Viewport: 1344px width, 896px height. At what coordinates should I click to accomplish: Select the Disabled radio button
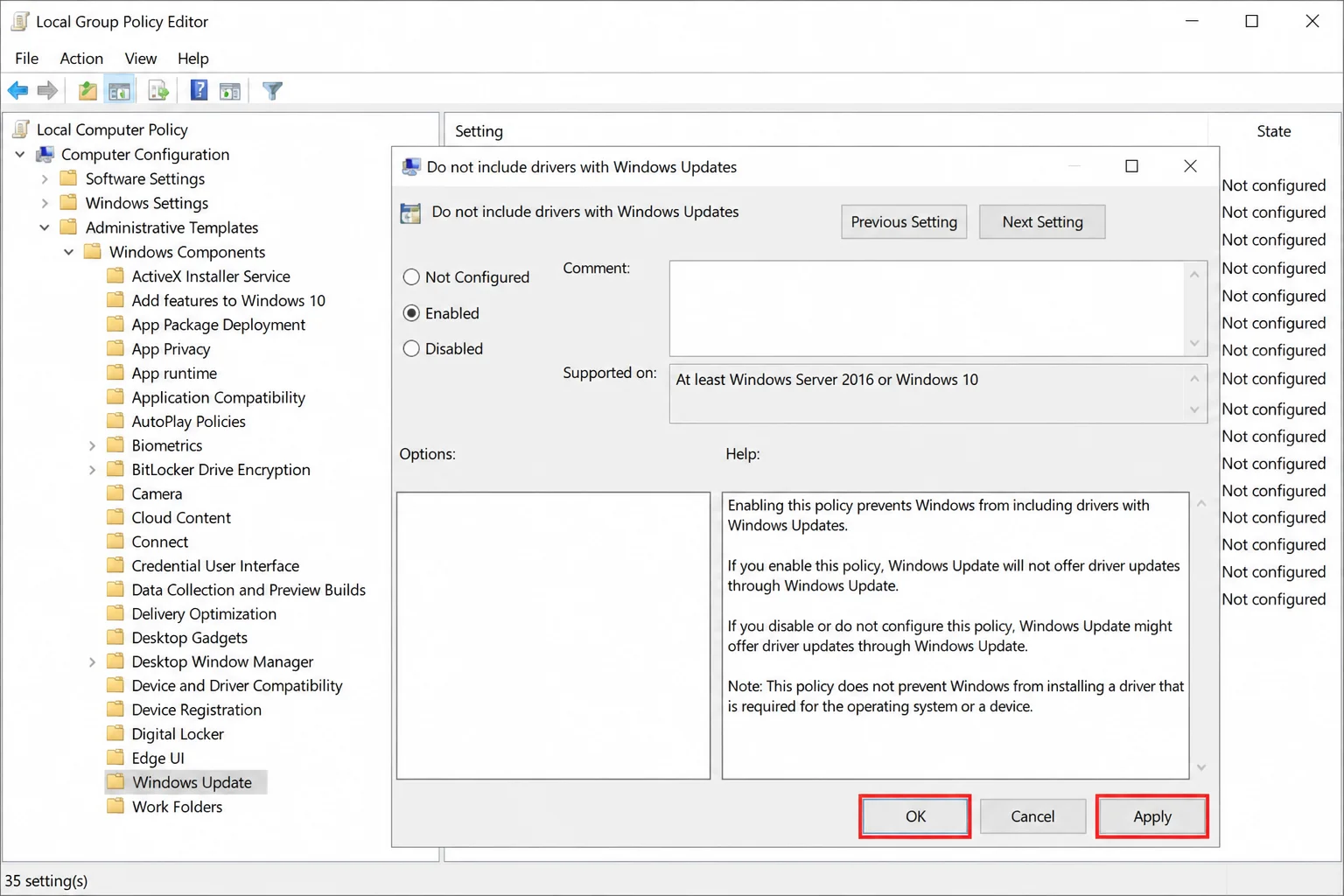pos(411,348)
